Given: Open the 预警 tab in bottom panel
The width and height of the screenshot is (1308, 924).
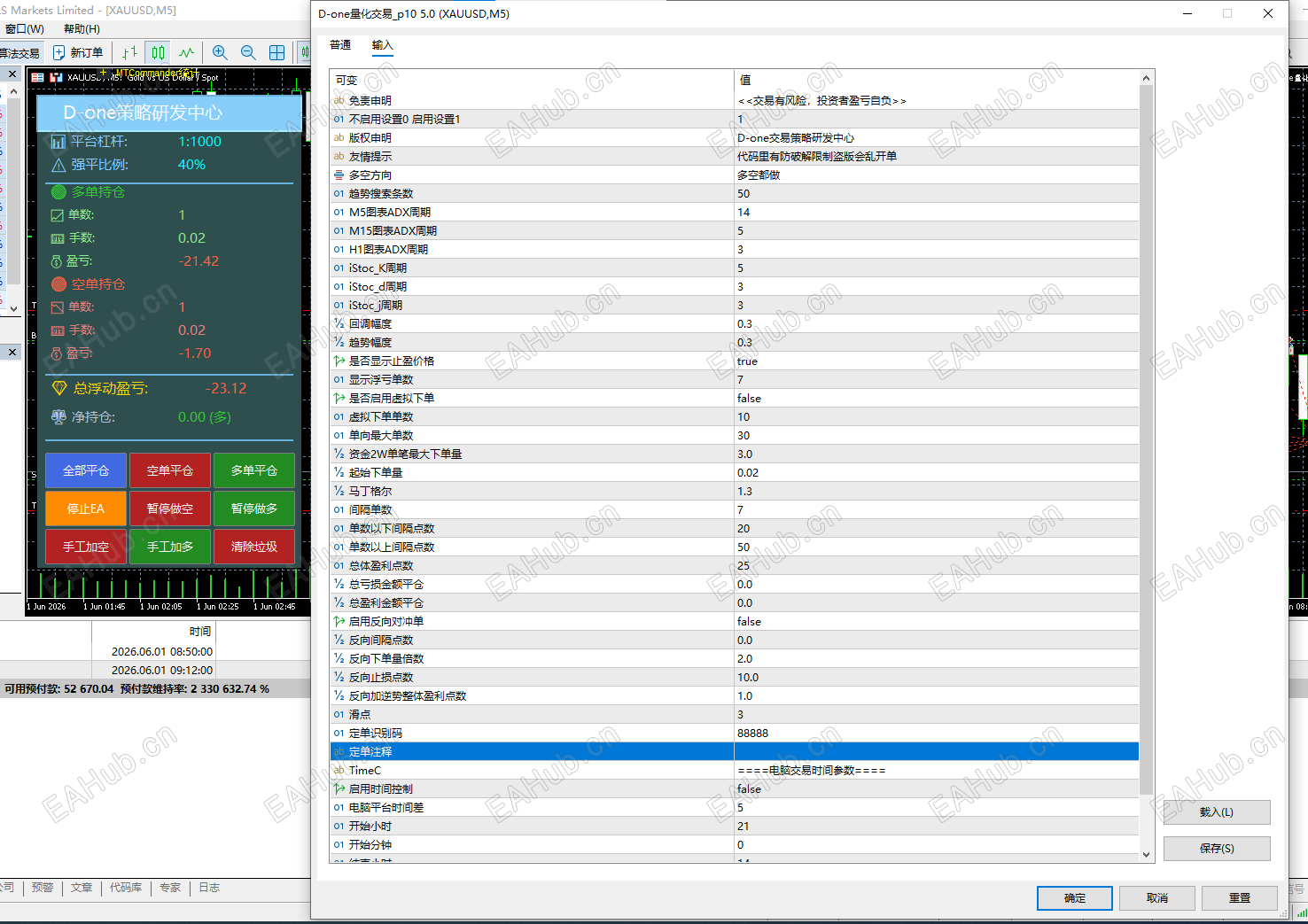Looking at the screenshot, I should click(x=43, y=888).
